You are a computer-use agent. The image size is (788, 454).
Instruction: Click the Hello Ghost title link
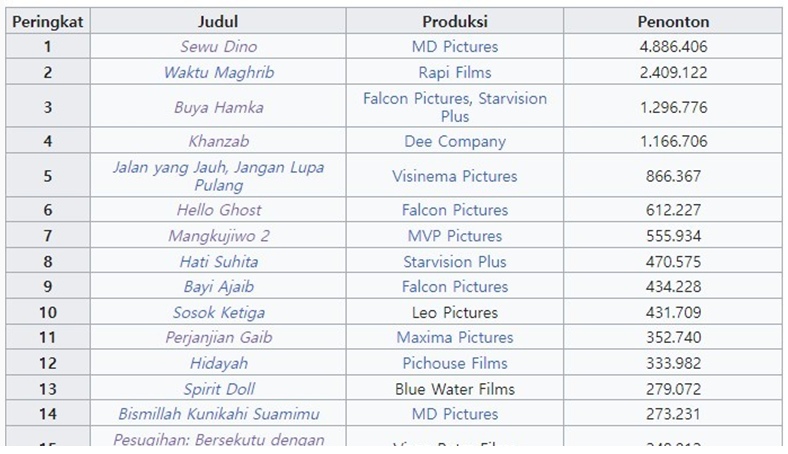[x=218, y=210]
